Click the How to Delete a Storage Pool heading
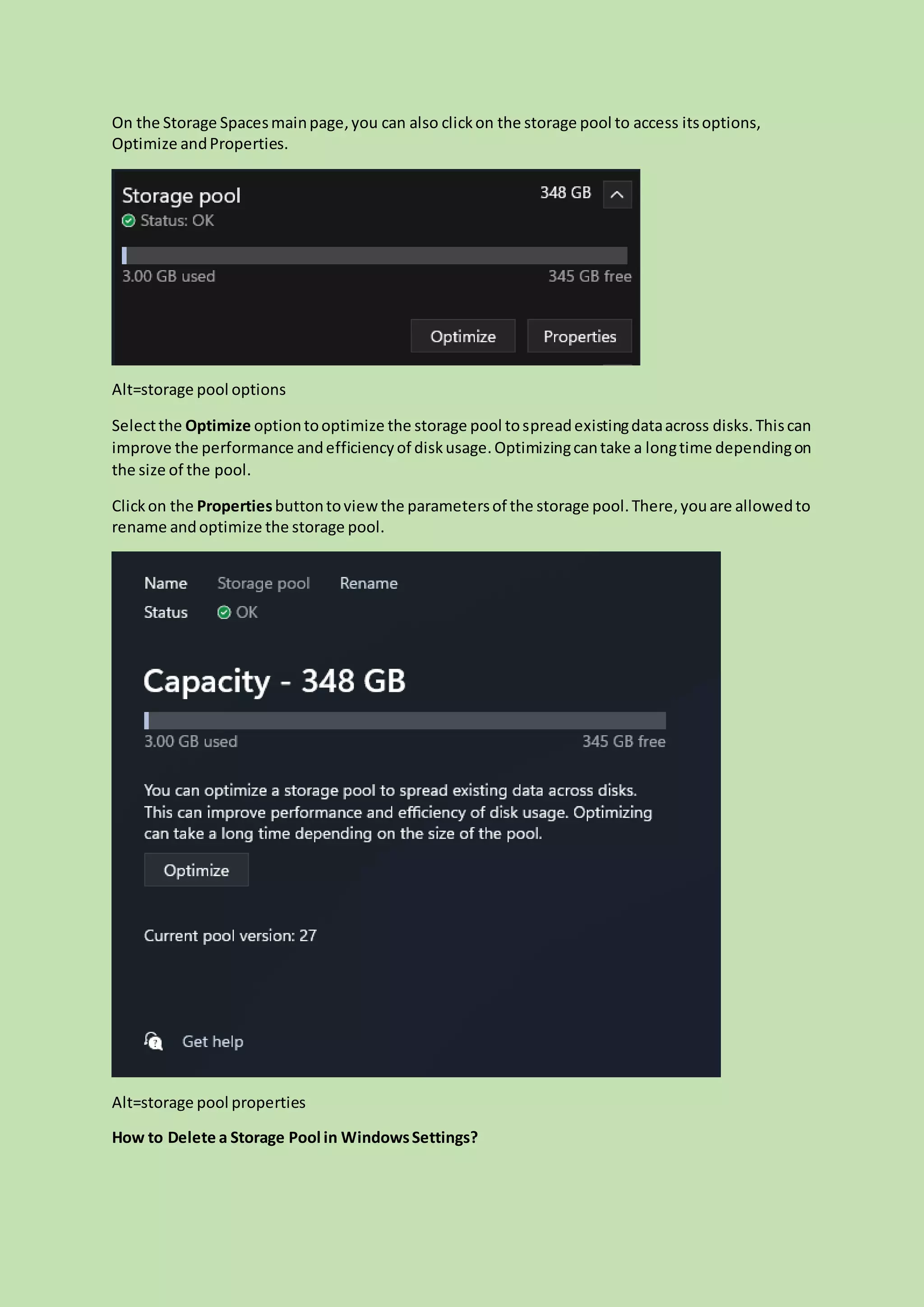Screen dimensions: 924x1307 coord(294,1137)
